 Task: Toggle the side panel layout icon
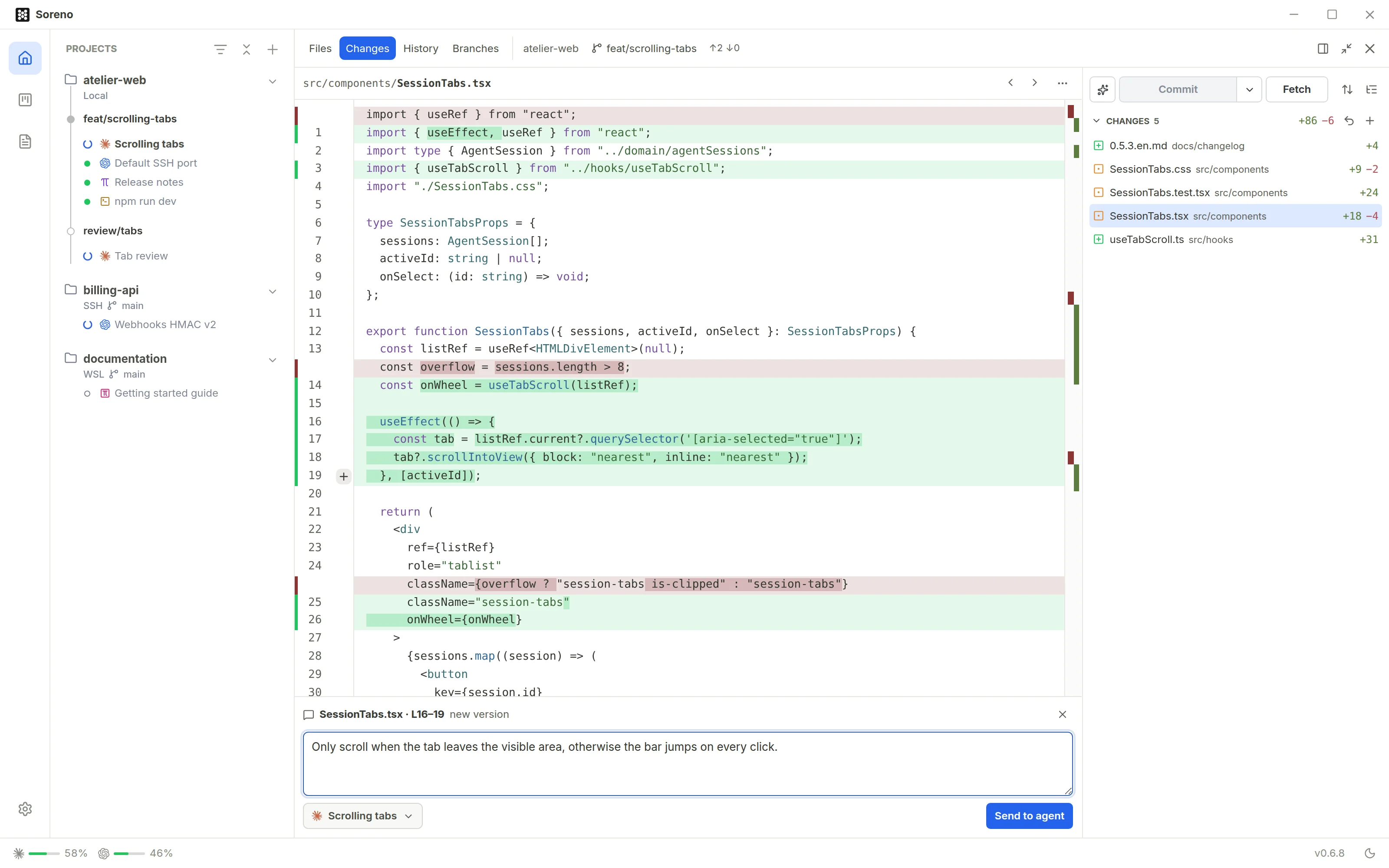pyautogui.click(x=1323, y=49)
